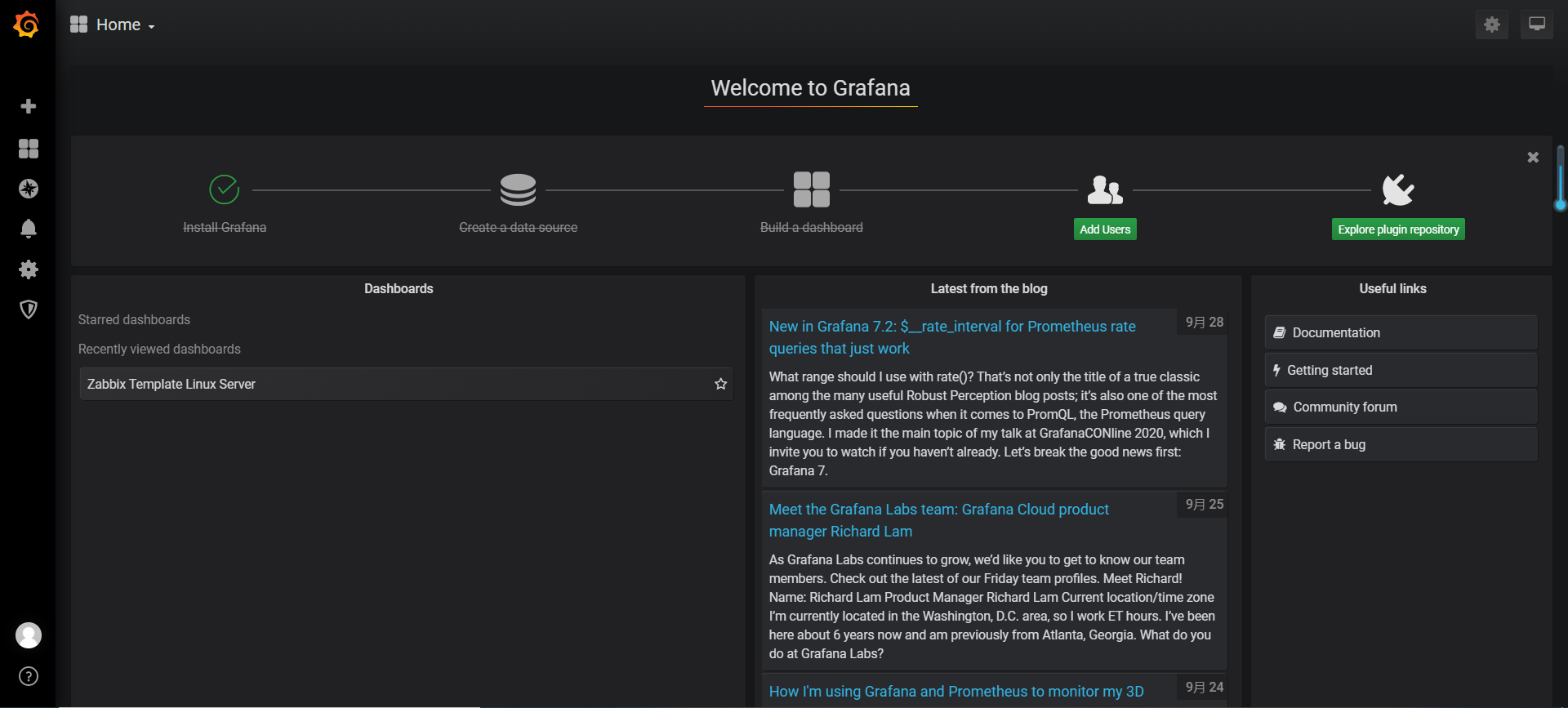
Task: Click the Documentation book icon
Action: pos(1280,332)
